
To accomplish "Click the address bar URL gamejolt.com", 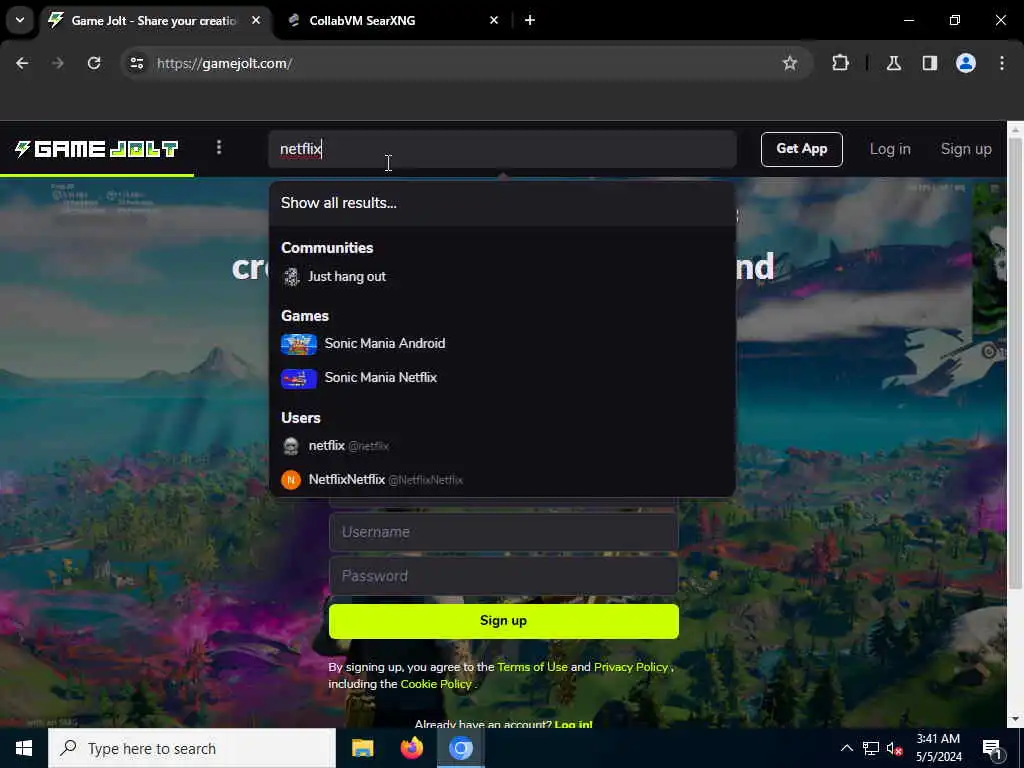I will 224,63.
